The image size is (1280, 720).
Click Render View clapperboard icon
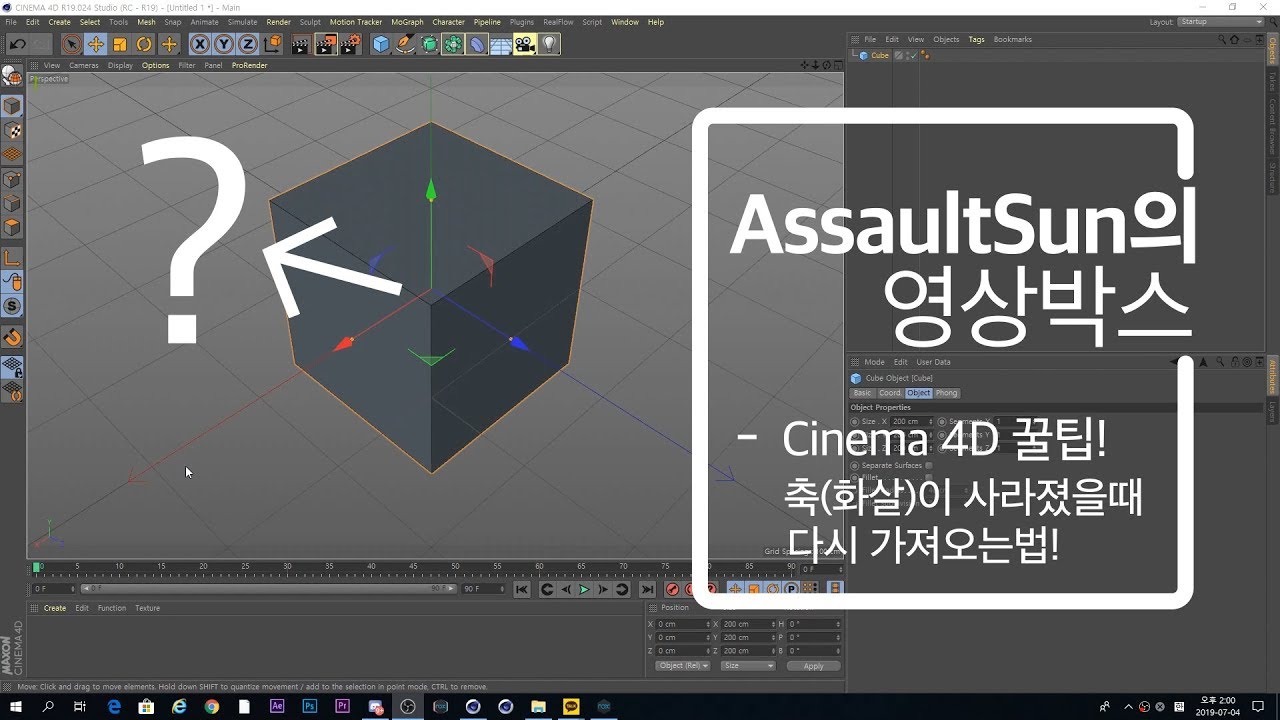(301, 44)
